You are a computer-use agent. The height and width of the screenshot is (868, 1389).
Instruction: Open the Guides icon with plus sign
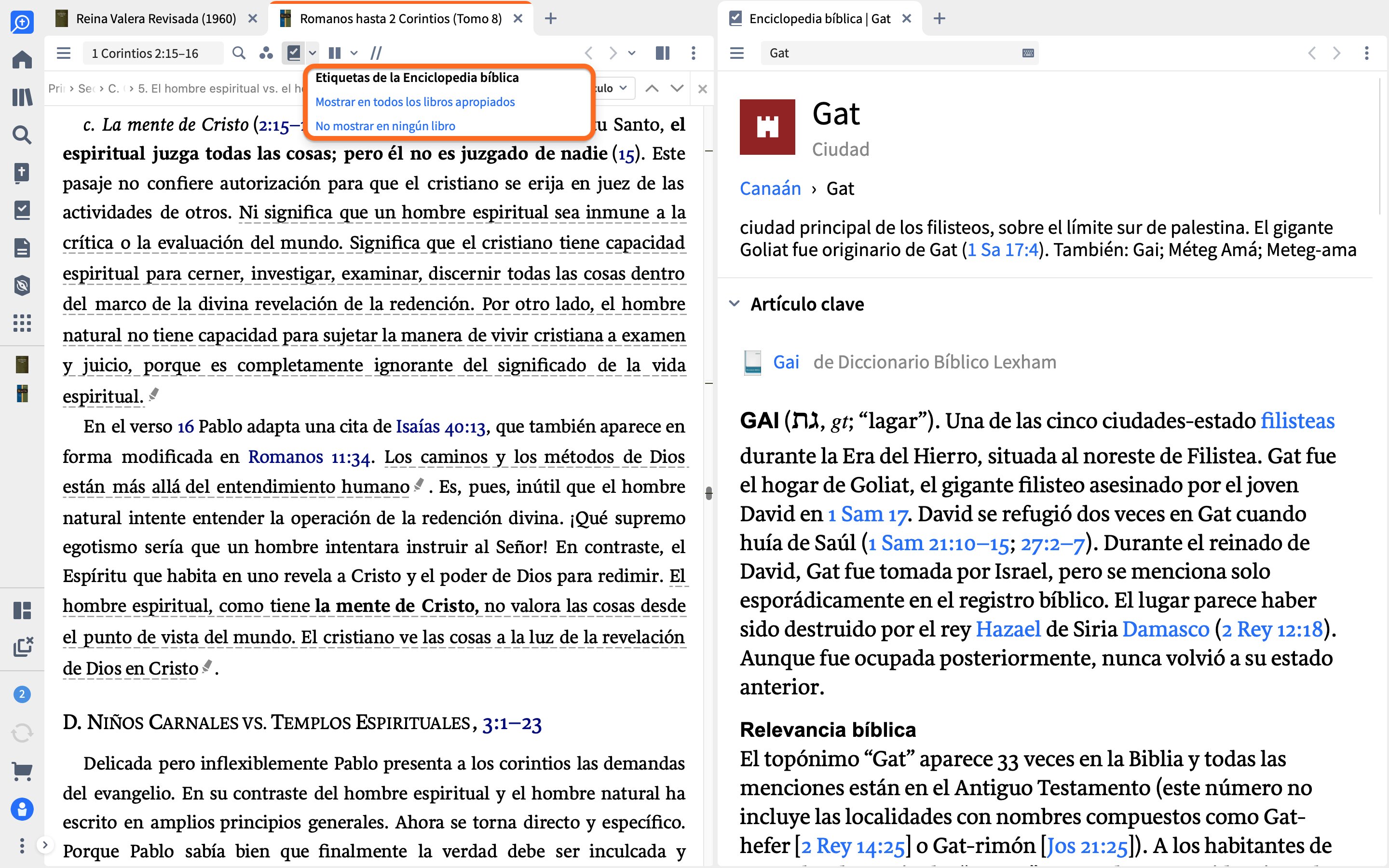pos(22,173)
